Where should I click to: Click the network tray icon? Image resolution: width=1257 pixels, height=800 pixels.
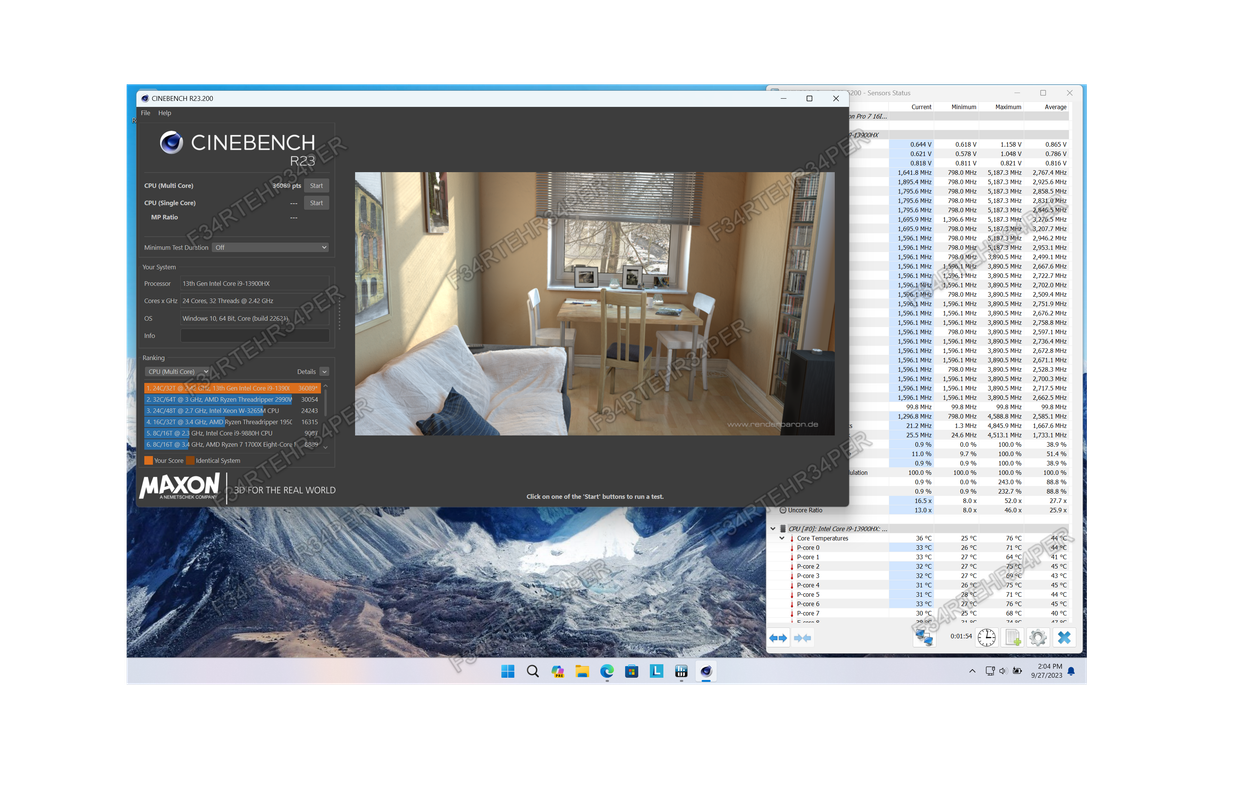pos(989,671)
